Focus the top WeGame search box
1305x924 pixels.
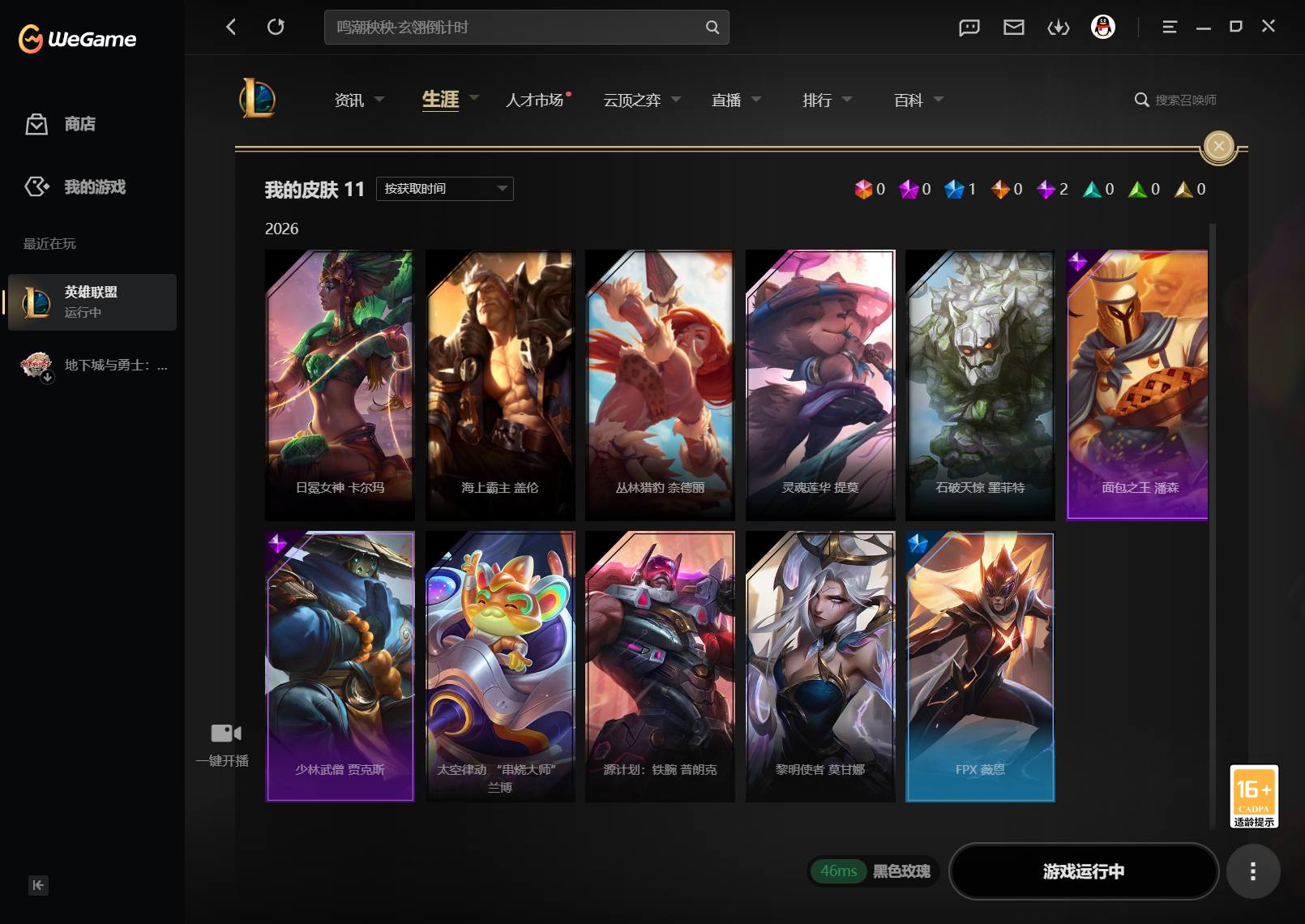526,27
